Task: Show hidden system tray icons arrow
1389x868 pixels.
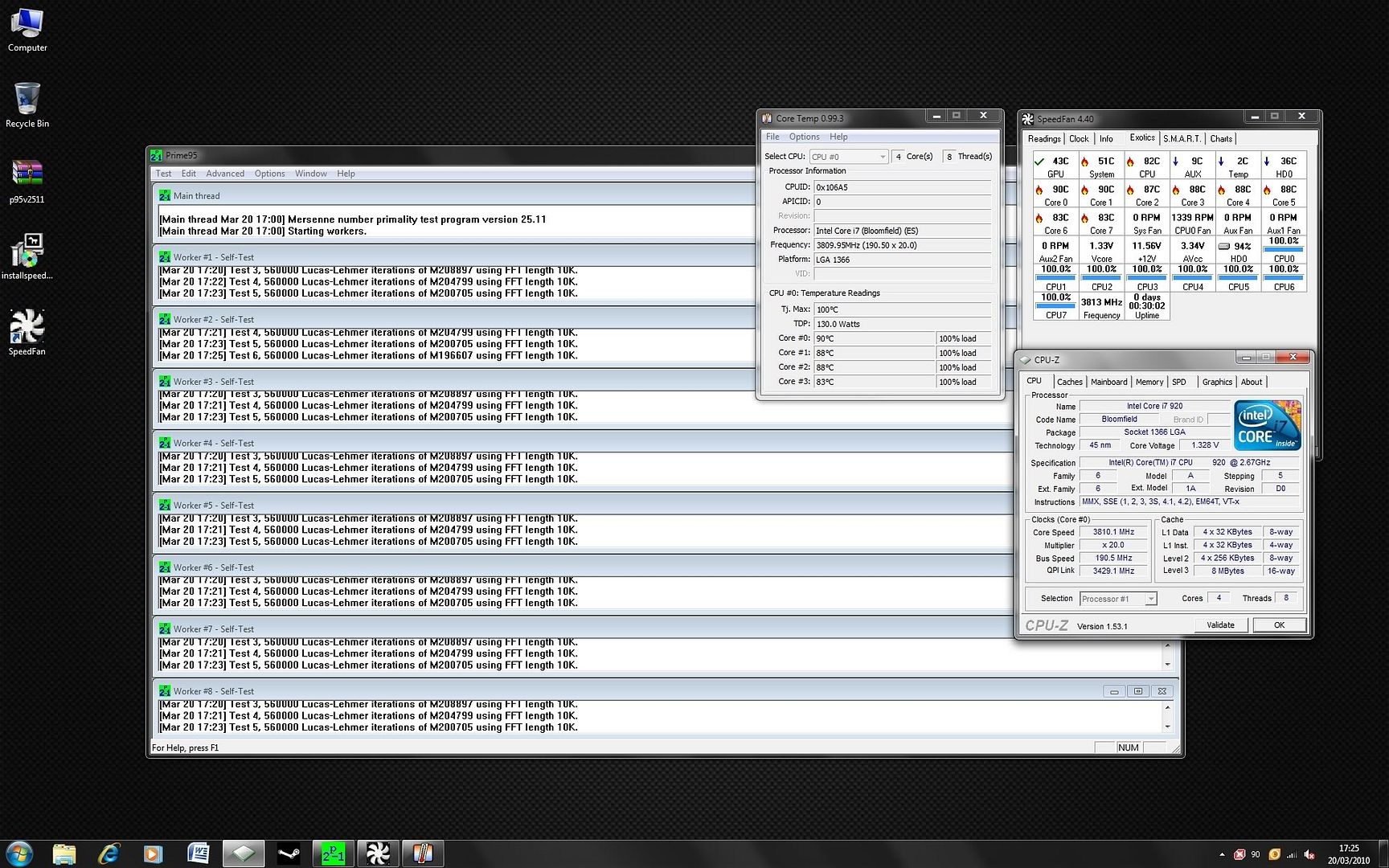Action: [1223, 854]
